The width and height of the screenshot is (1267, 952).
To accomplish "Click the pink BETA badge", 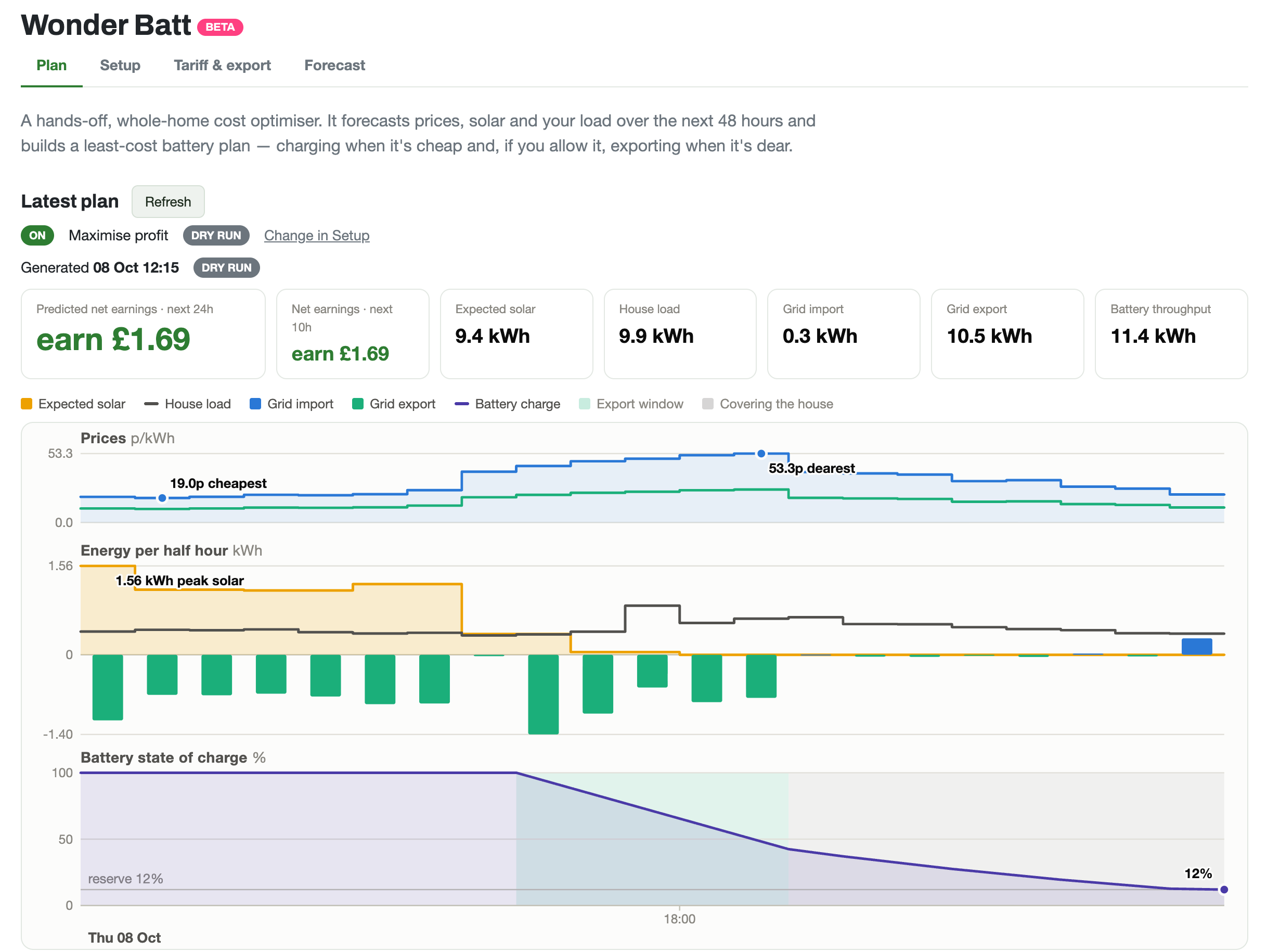I will click(x=220, y=27).
